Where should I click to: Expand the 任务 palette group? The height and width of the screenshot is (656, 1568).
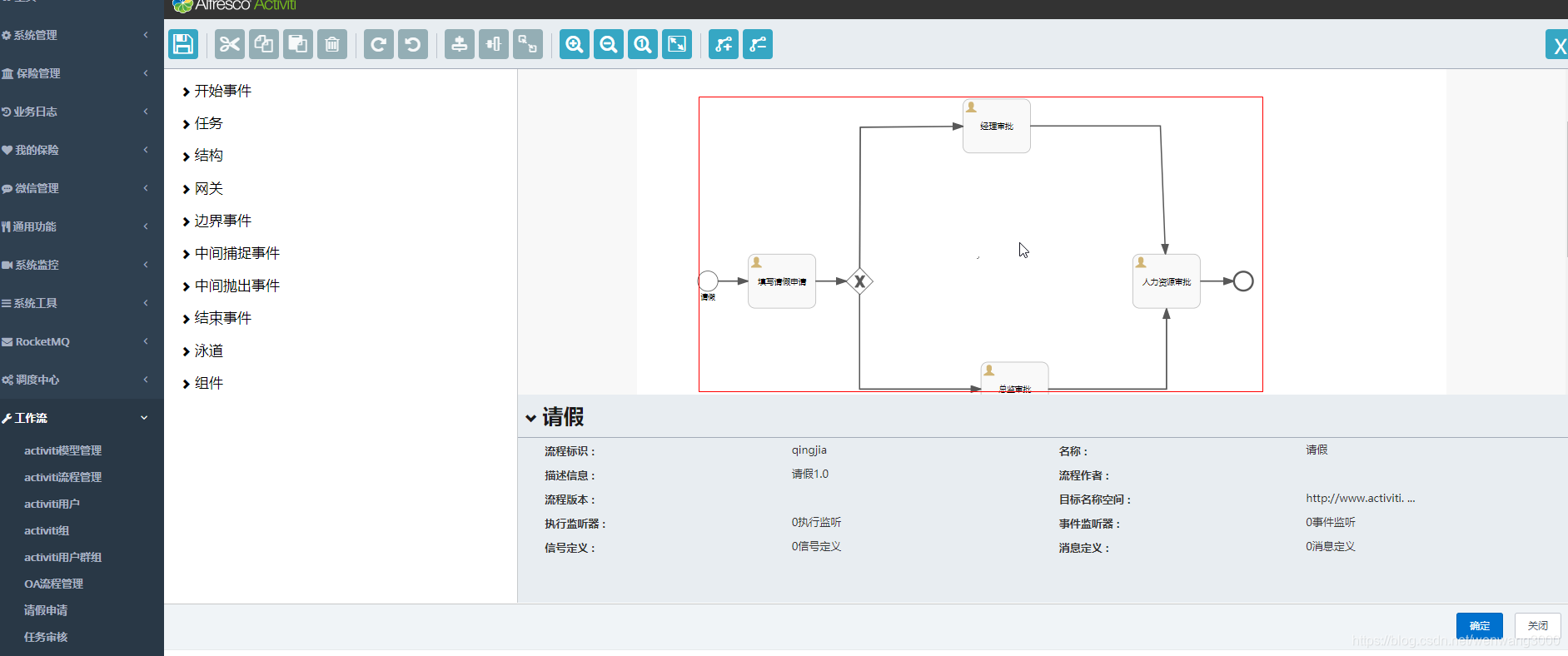point(202,123)
